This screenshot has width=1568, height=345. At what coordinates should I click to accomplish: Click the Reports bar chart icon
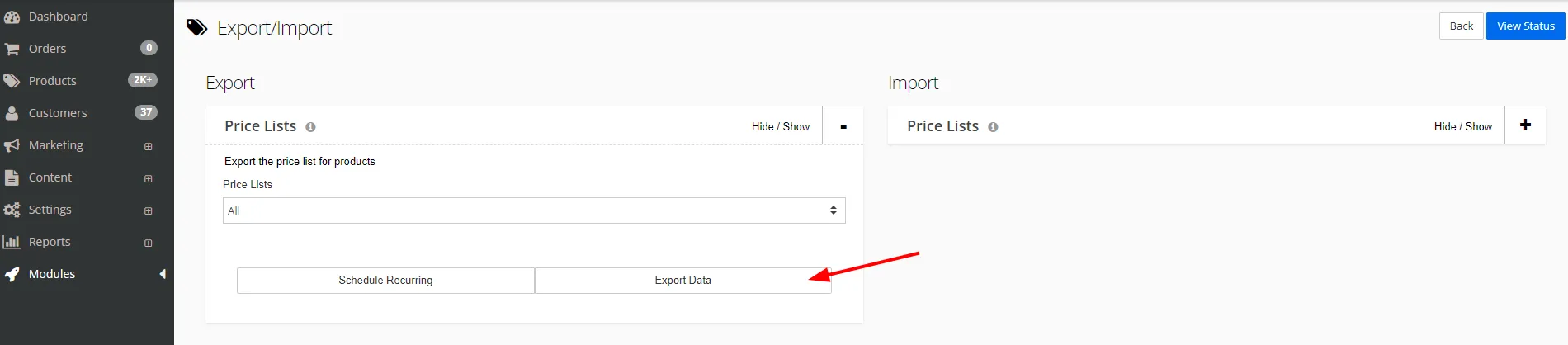[12, 242]
